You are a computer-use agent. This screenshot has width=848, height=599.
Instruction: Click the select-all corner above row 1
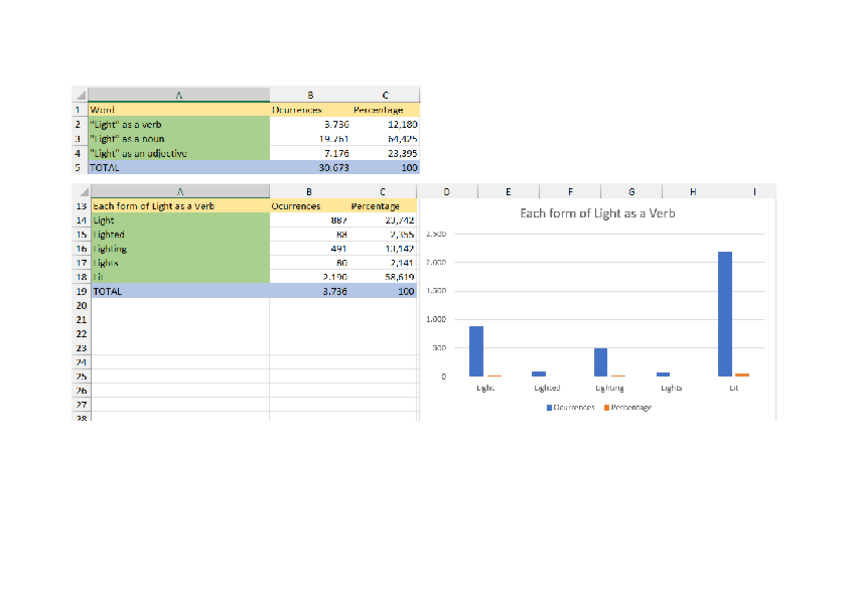pyautogui.click(x=80, y=95)
